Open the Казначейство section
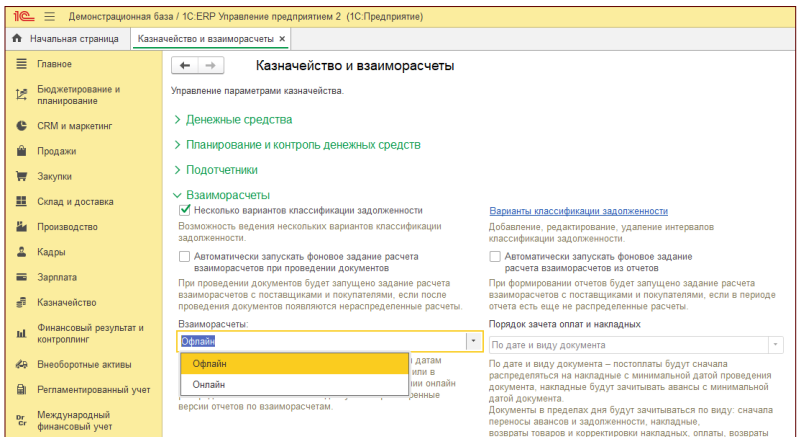The width and height of the screenshot is (802, 437). [66, 302]
